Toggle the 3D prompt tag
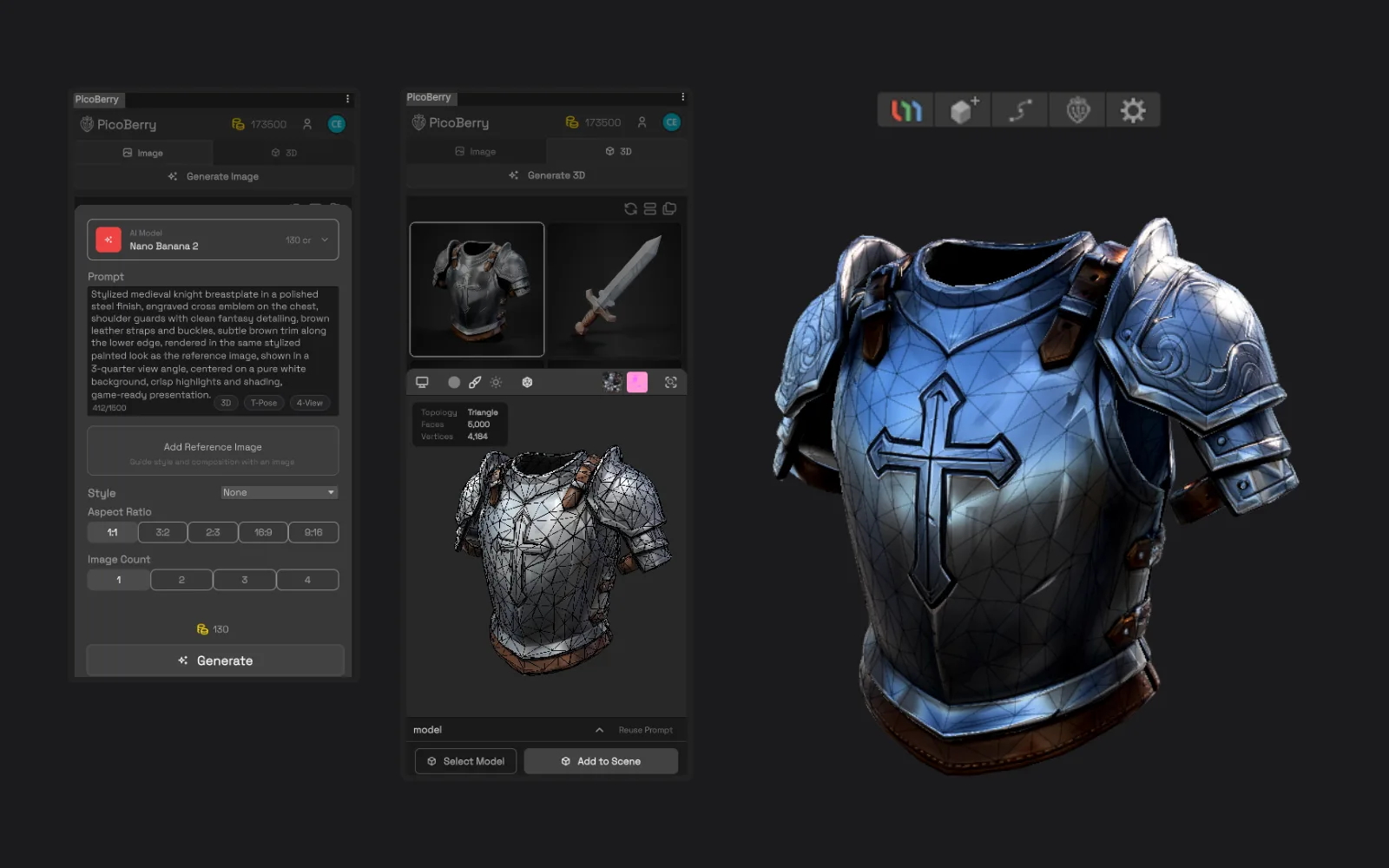1389x868 pixels. [x=226, y=403]
